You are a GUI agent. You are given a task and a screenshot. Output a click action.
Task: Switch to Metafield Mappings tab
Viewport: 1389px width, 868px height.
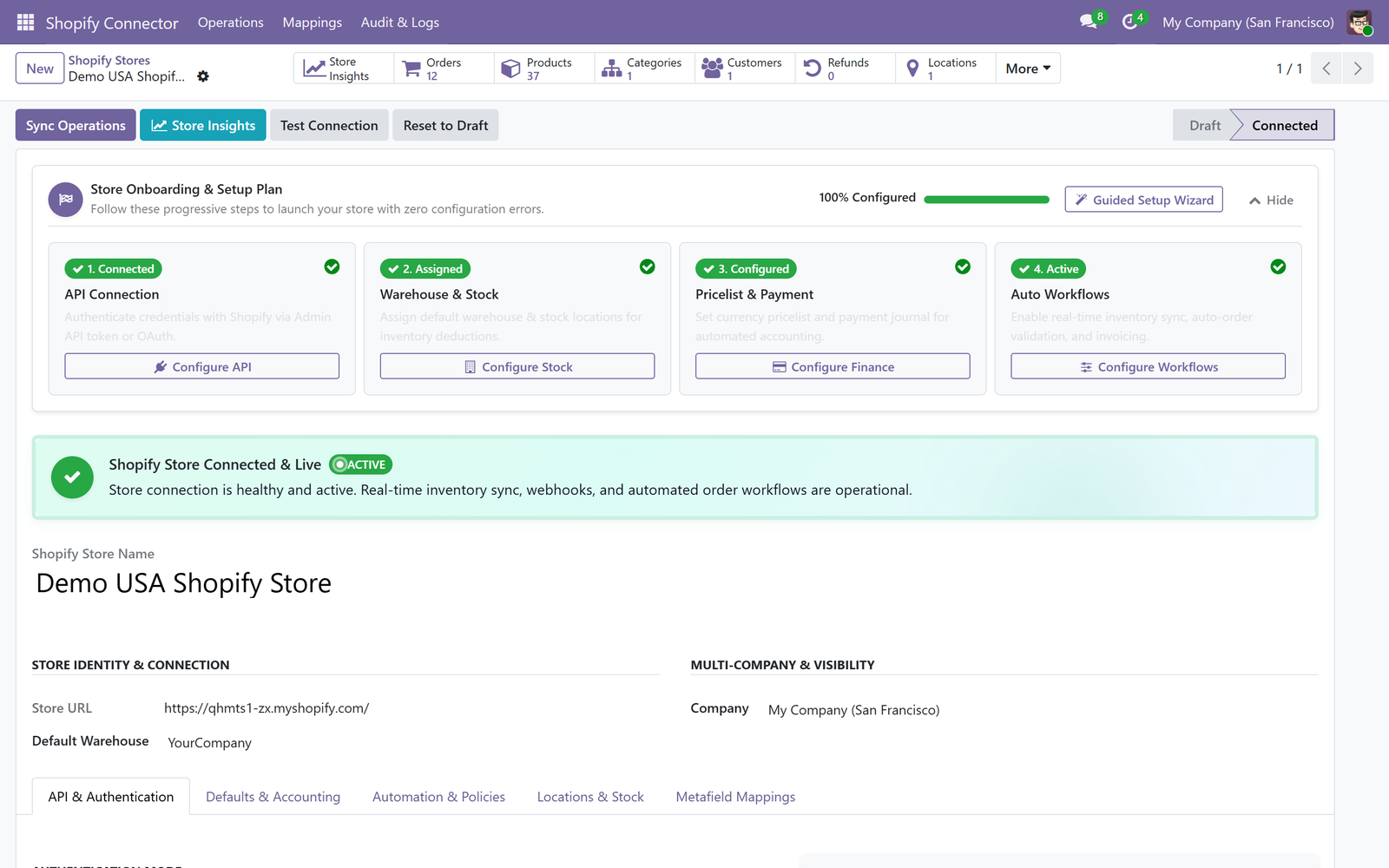click(735, 796)
